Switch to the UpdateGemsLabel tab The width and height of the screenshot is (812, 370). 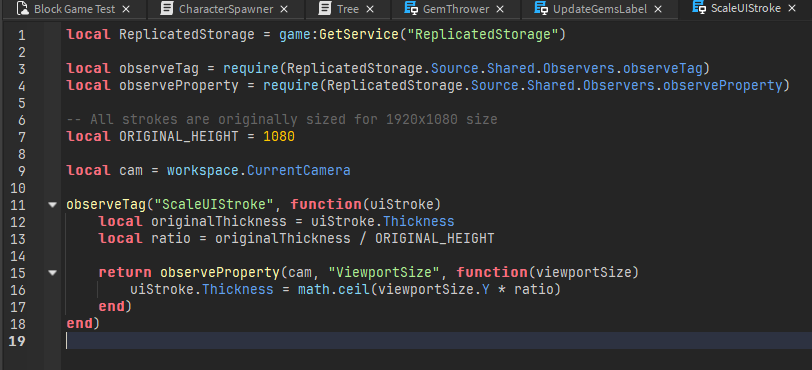[x=599, y=9]
